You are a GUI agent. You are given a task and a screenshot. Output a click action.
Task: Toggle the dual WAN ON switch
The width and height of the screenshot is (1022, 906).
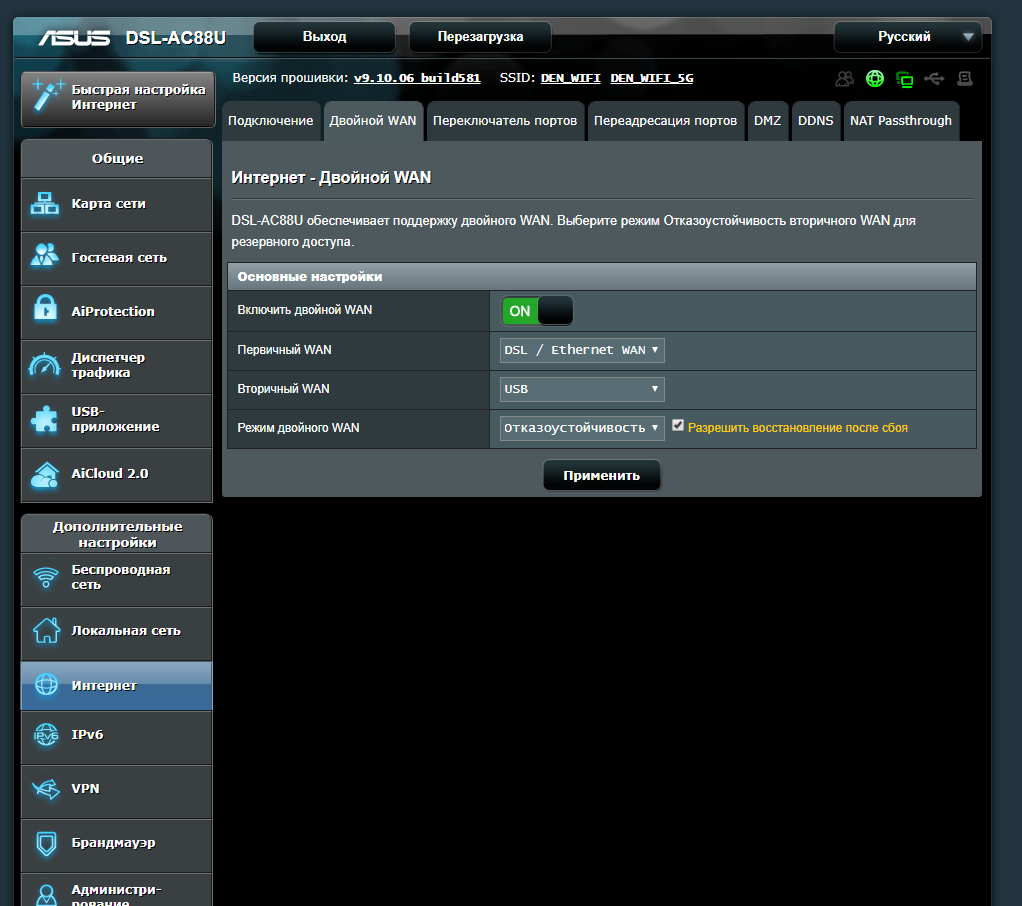537,311
